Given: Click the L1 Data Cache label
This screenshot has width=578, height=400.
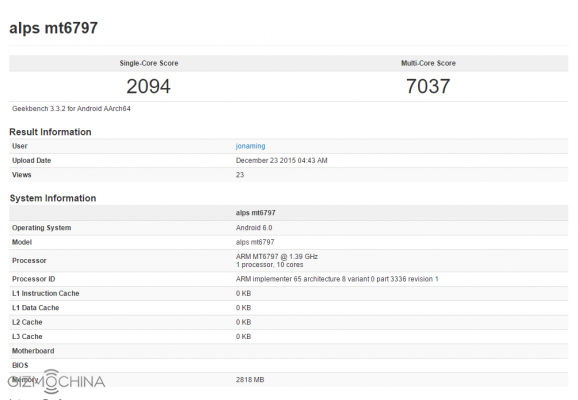Looking at the screenshot, I should (35, 308).
